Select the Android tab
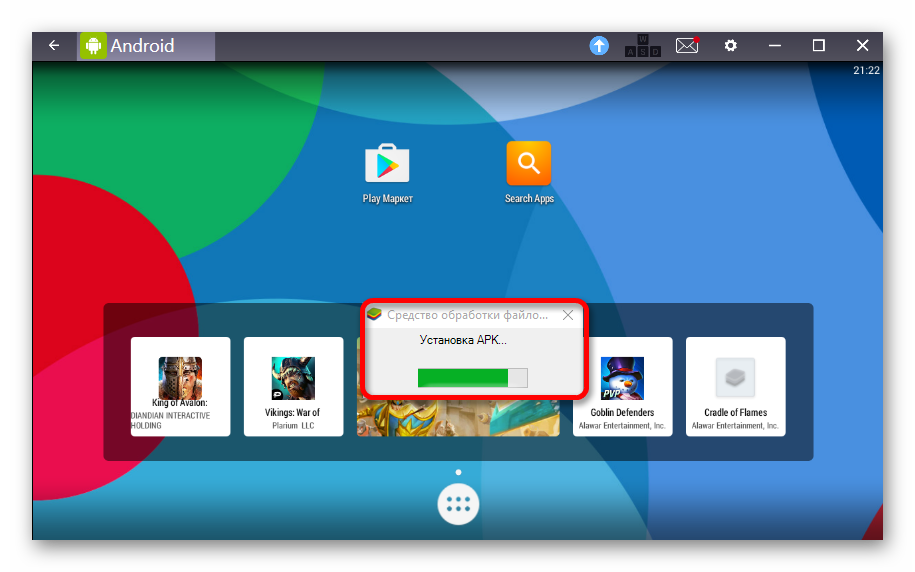The image size is (915, 572). click(x=146, y=46)
